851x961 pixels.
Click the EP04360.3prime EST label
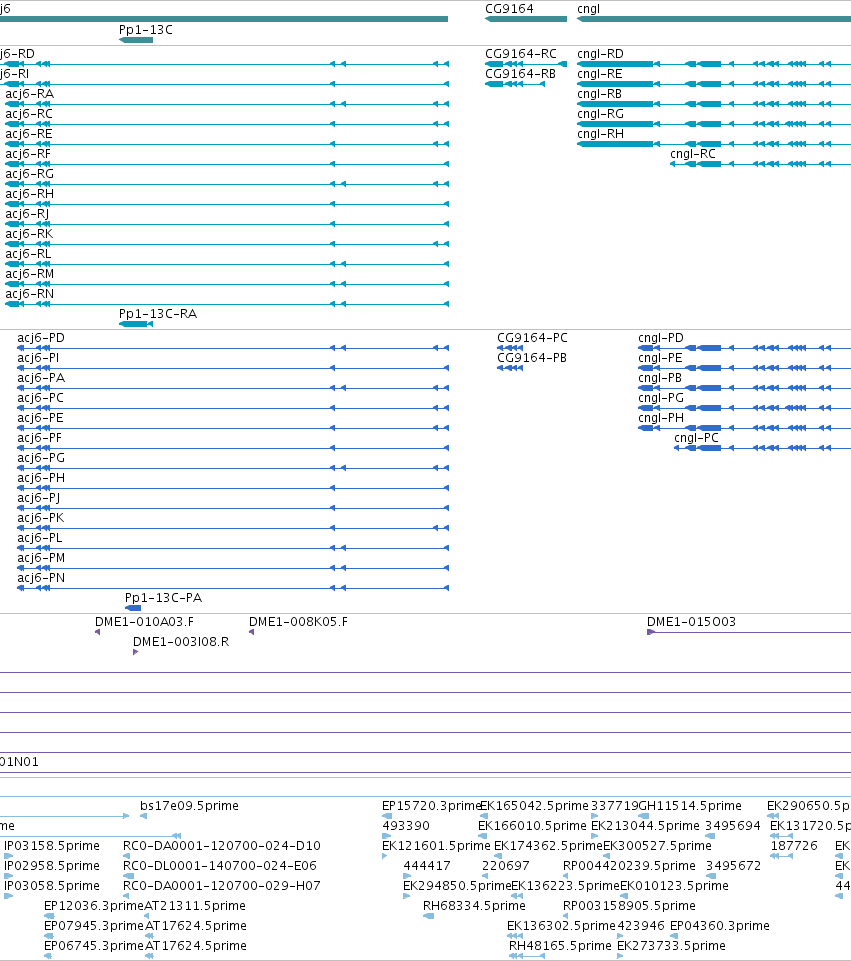pyautogui.click(x=720, y=926)
